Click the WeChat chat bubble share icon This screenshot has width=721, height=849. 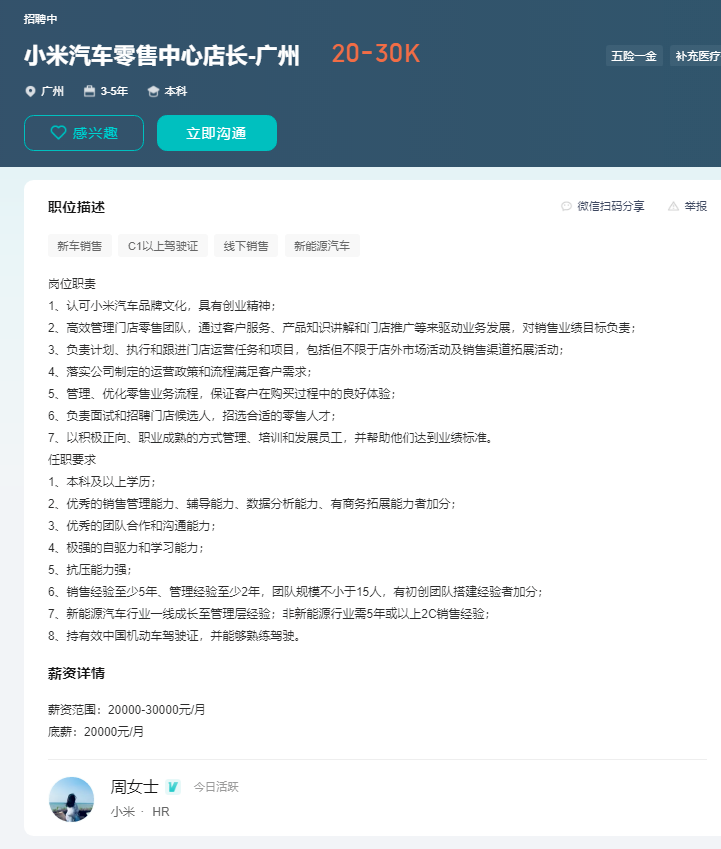[x=566, y=206]
